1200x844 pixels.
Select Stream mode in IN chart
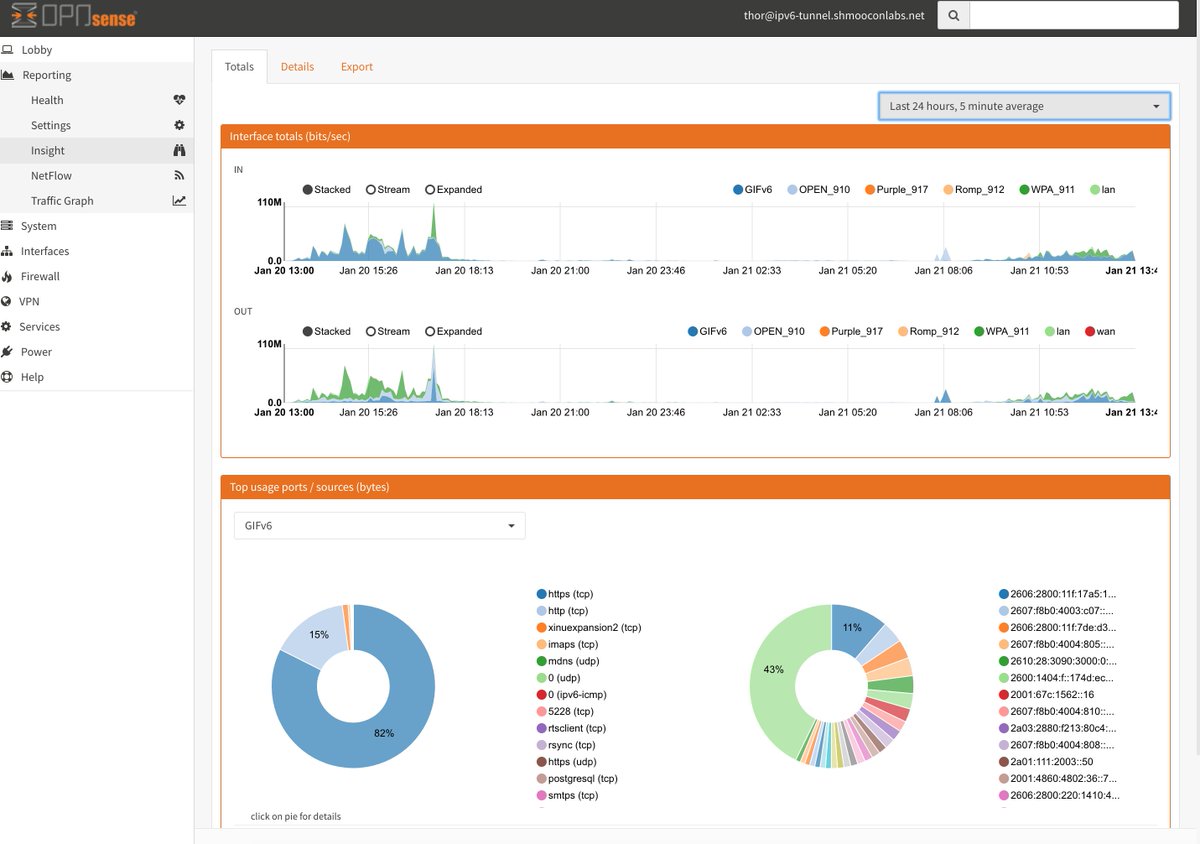click(x=388, y=189)
